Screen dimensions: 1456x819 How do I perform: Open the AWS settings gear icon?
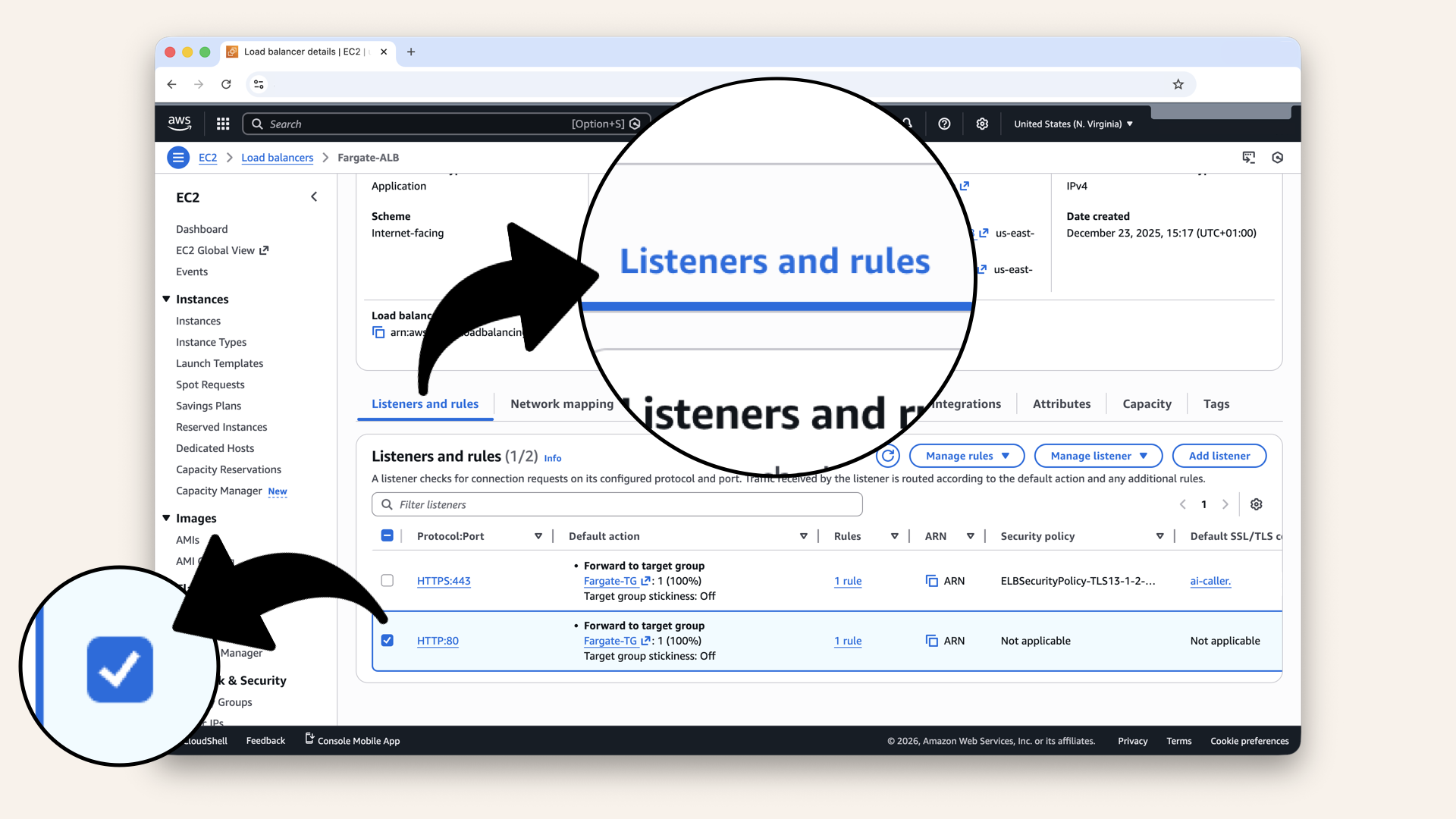click(x=982, y=123)
